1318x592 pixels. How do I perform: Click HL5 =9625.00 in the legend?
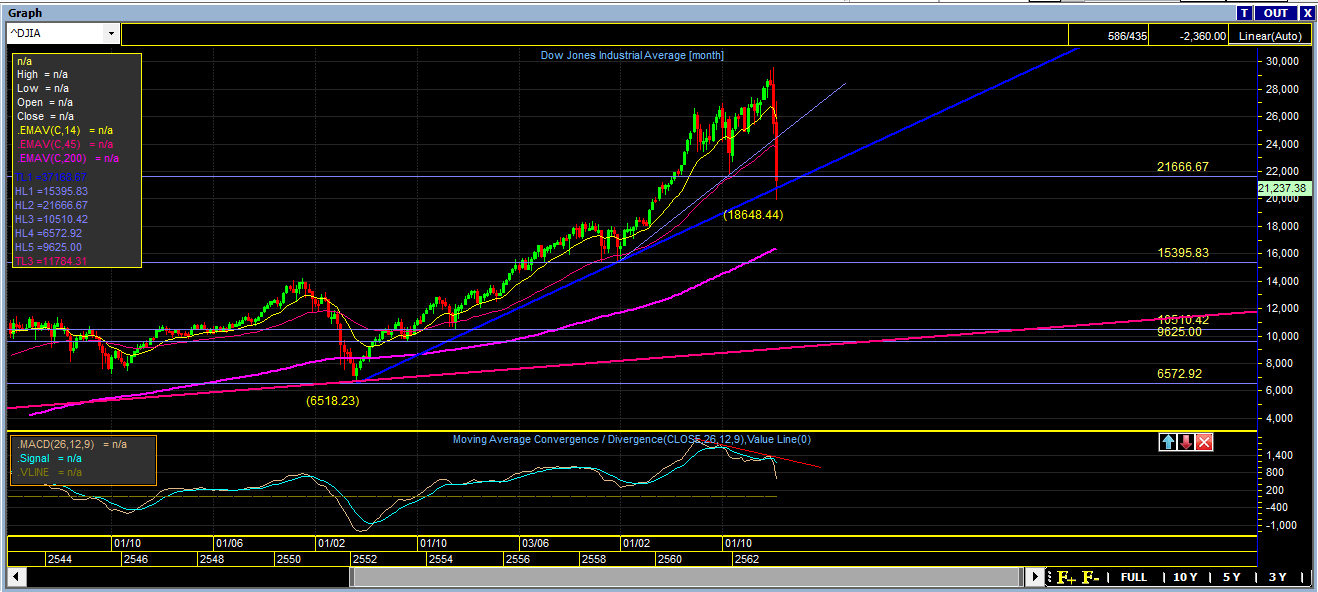(49, 247)
